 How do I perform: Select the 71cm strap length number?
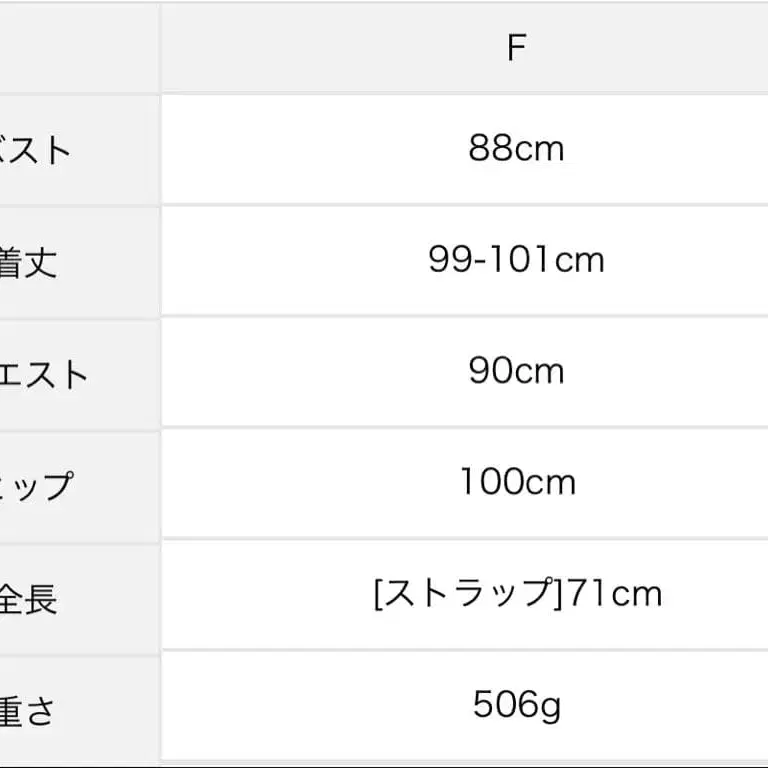pos(610,594)
